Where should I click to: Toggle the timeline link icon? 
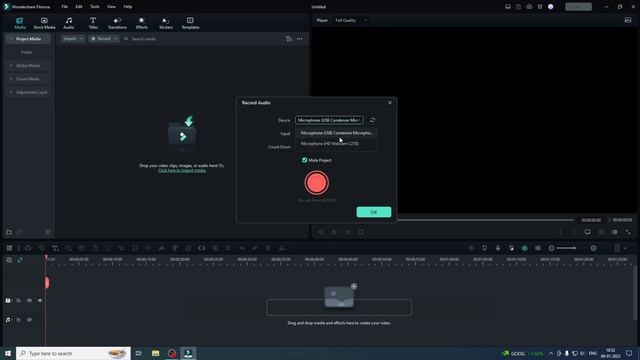click(x=20, y=260)
